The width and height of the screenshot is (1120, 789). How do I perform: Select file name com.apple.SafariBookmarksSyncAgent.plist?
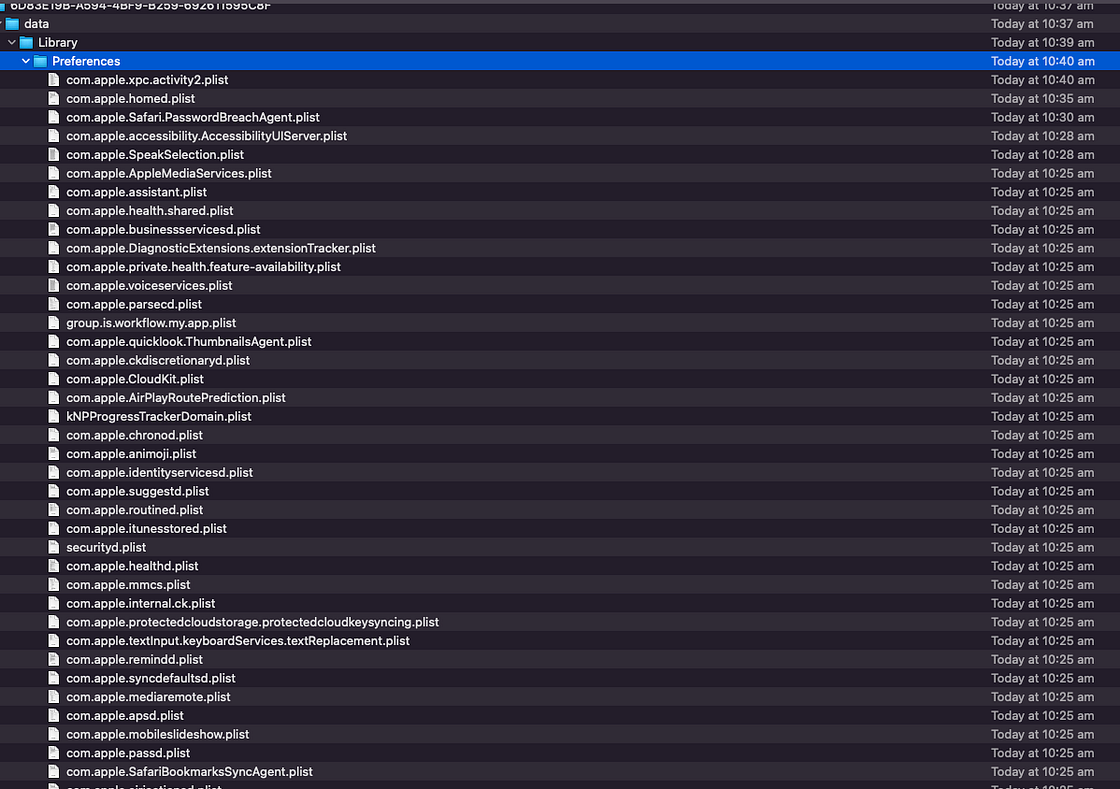[189, 772]
